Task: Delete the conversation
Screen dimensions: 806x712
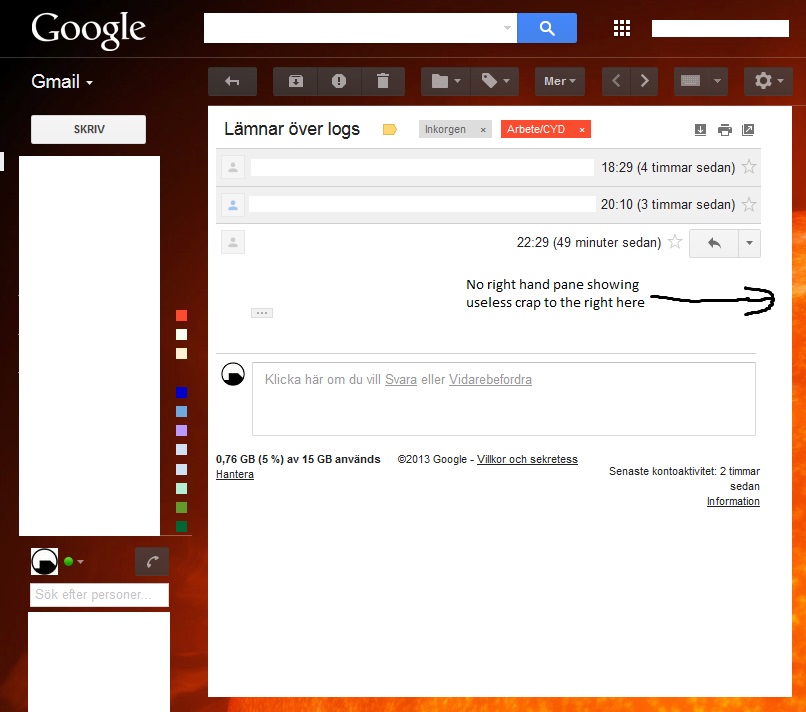Action: pyautogui.click(x=384, y=82)
